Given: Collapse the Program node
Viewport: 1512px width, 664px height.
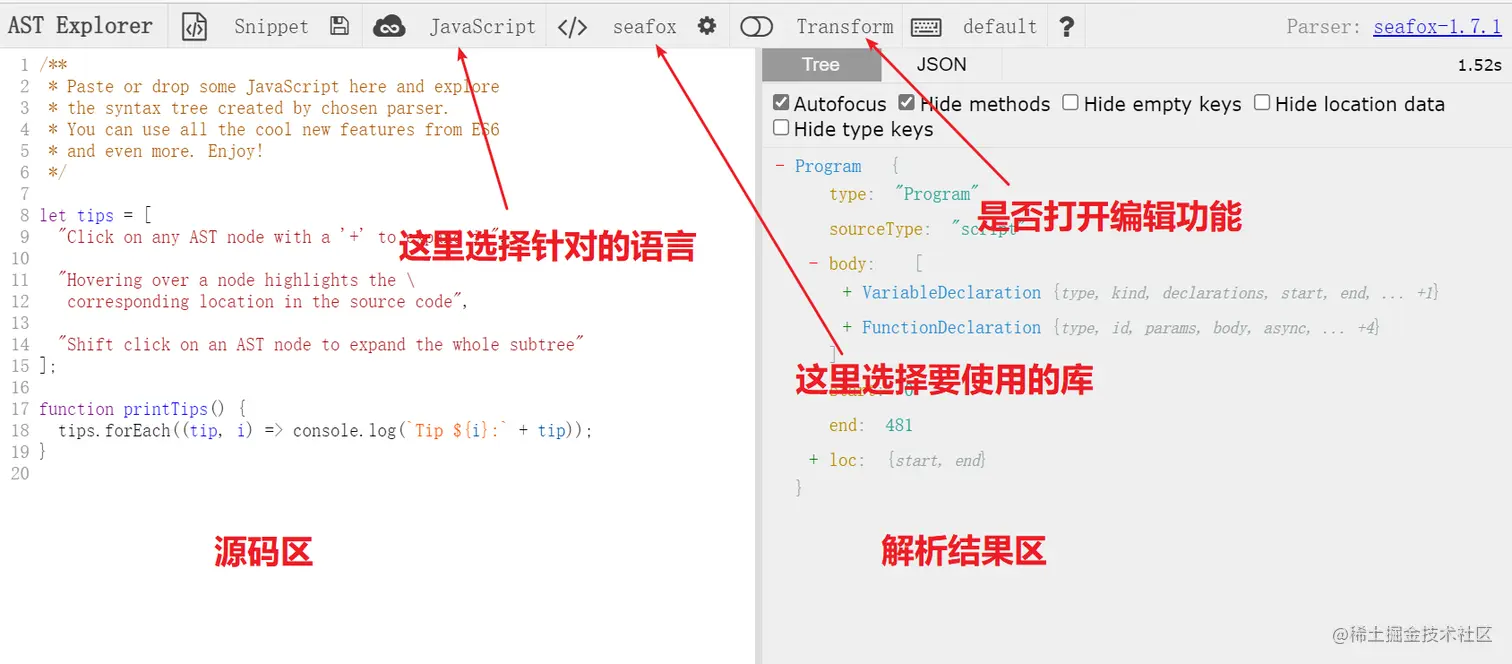Looking at the screenshot, I should tap(780, 166).
